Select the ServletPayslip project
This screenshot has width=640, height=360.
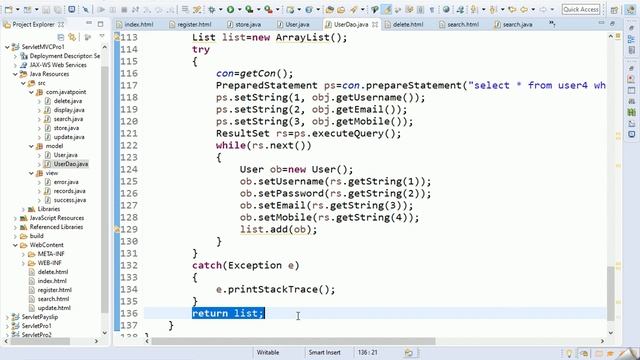click(40, 317)
